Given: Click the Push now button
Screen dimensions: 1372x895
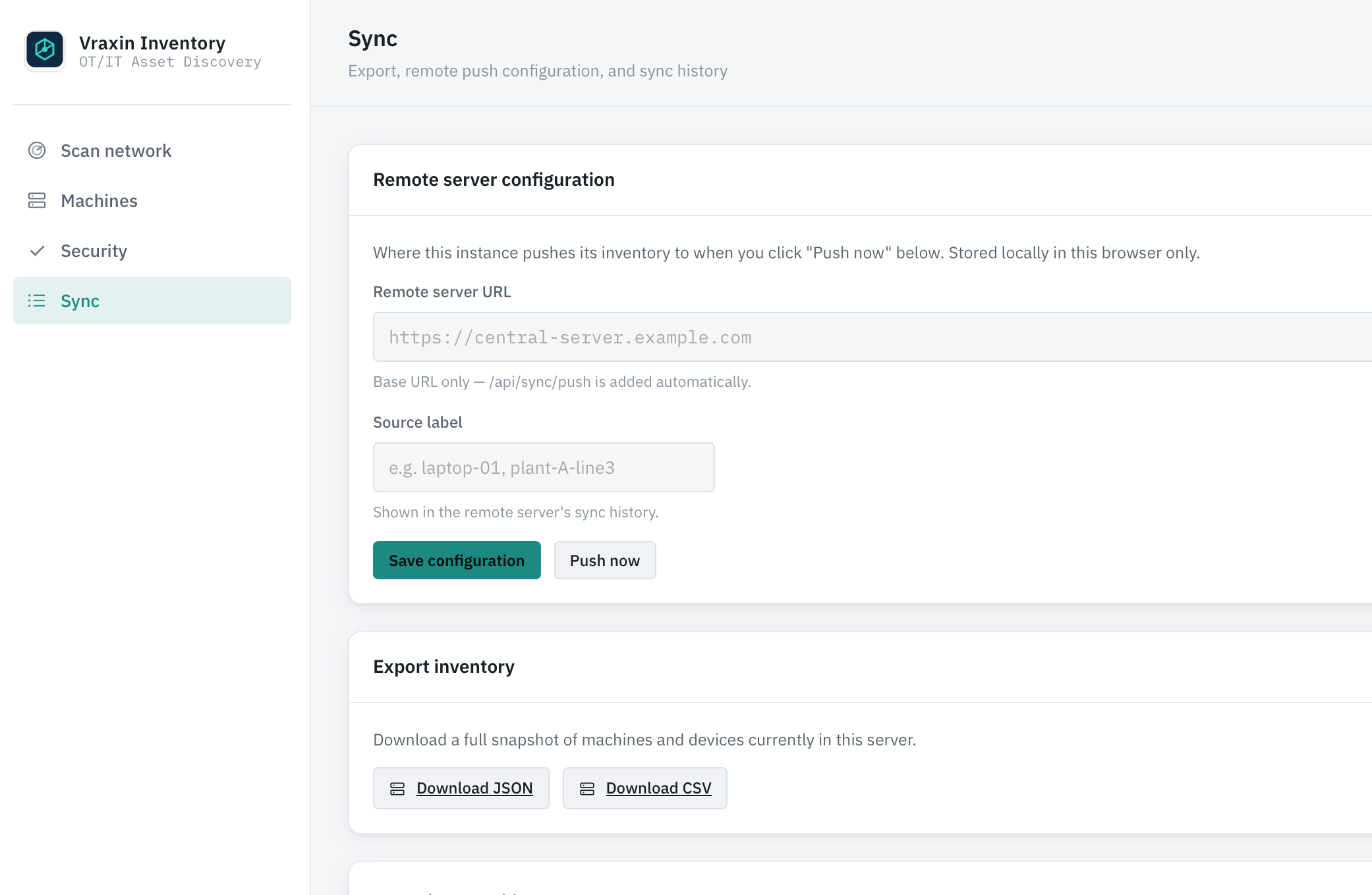Looking at the screenshot, I should (605, 560).
